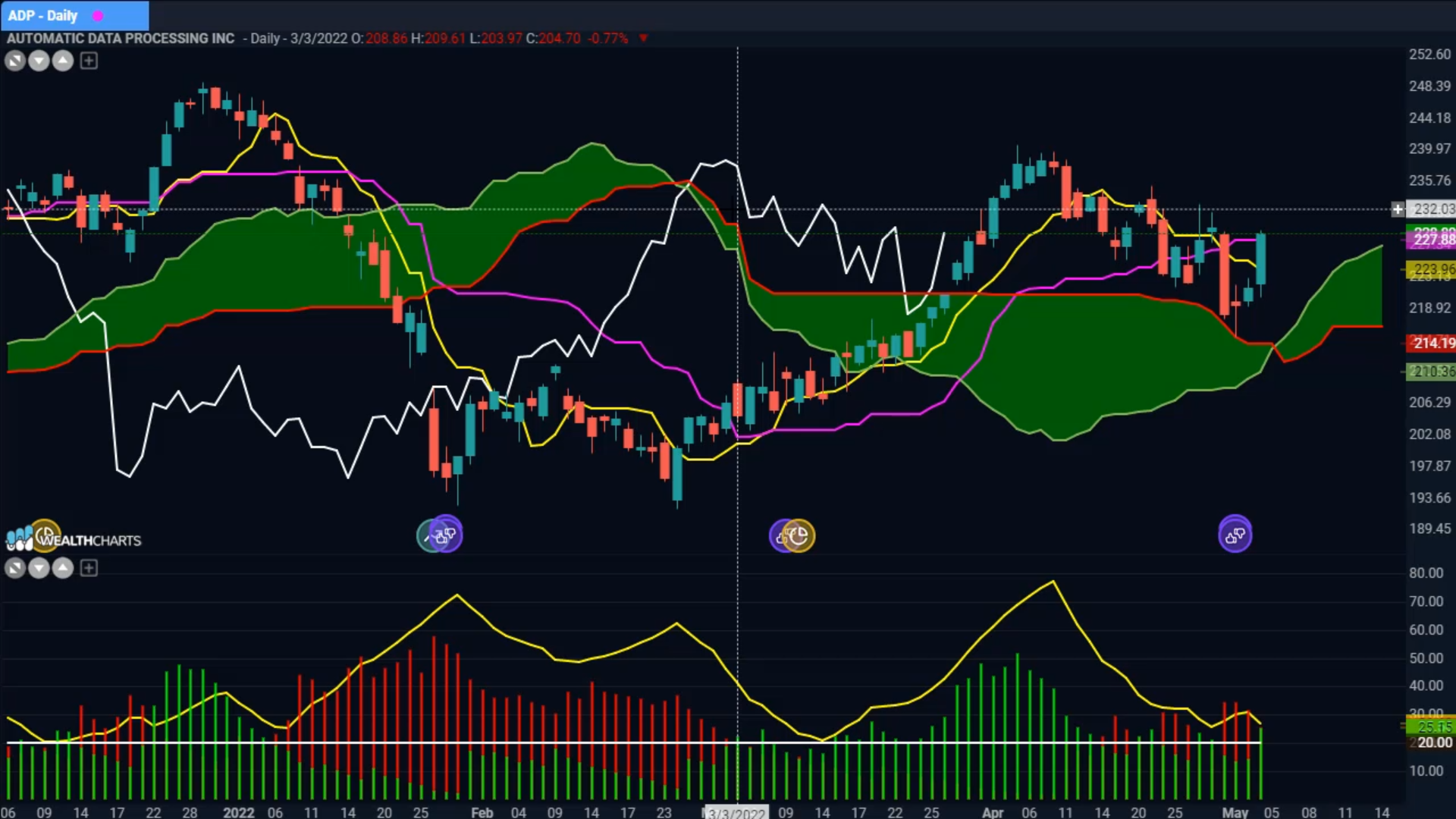Click the plus icon in the lower indicator pane
The width and height of the screenshot is (1456, 819).
pyautogui.click(x=89, y=568)
